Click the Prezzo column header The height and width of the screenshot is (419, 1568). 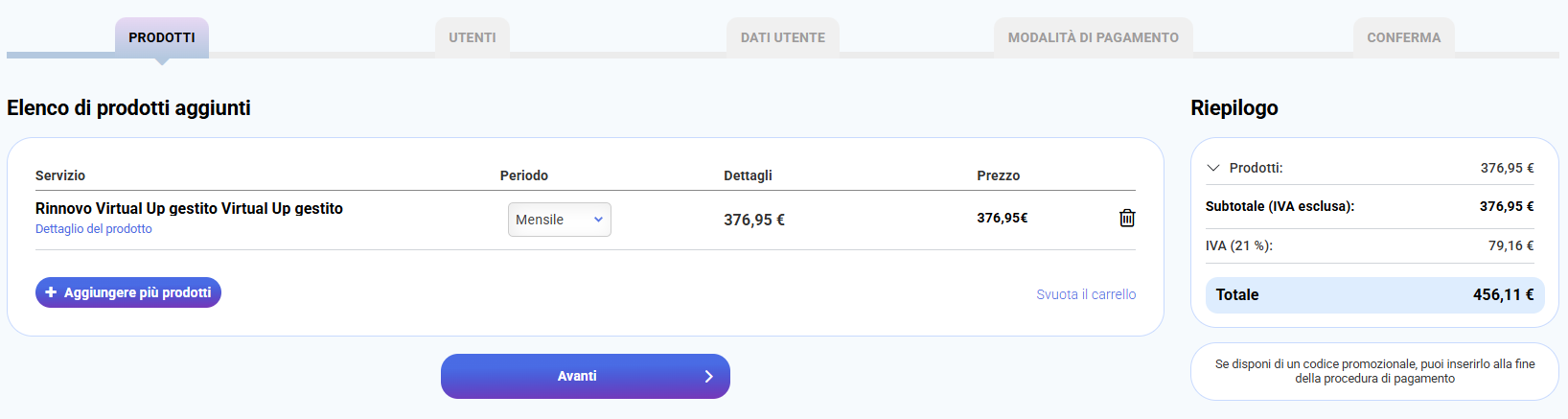(998, 175)
